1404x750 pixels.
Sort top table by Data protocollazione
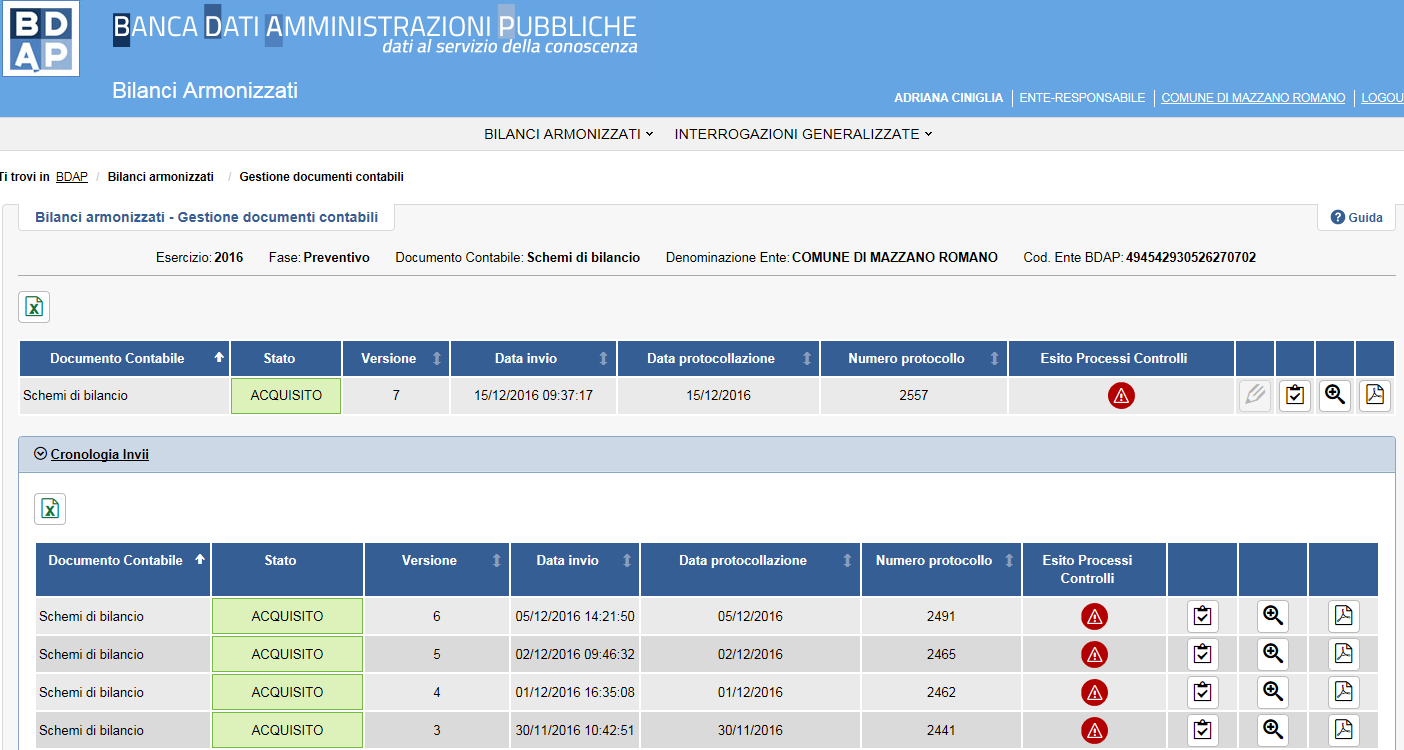coord(718,359)
